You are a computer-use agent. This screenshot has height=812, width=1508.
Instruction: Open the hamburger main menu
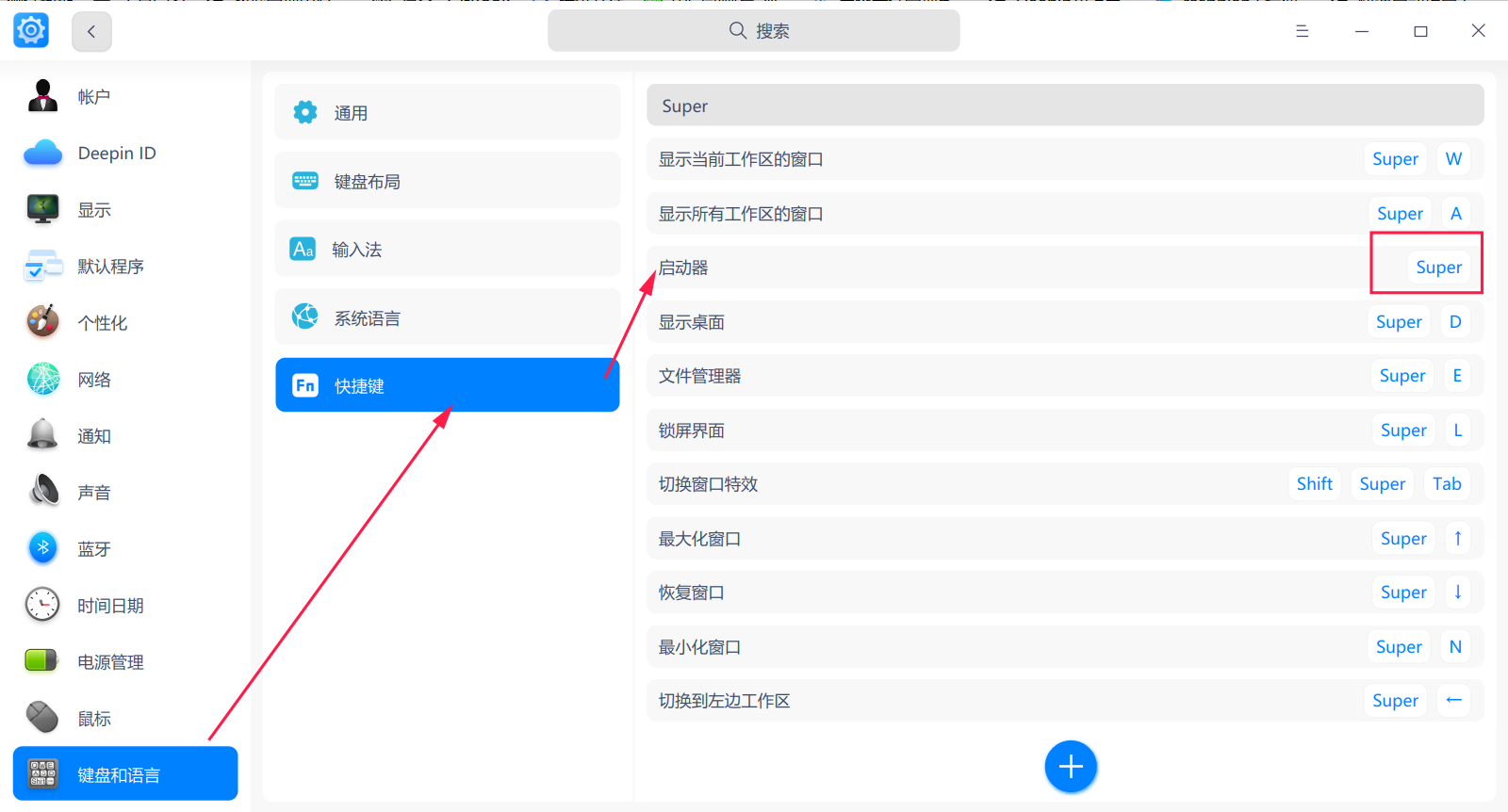1302,31
